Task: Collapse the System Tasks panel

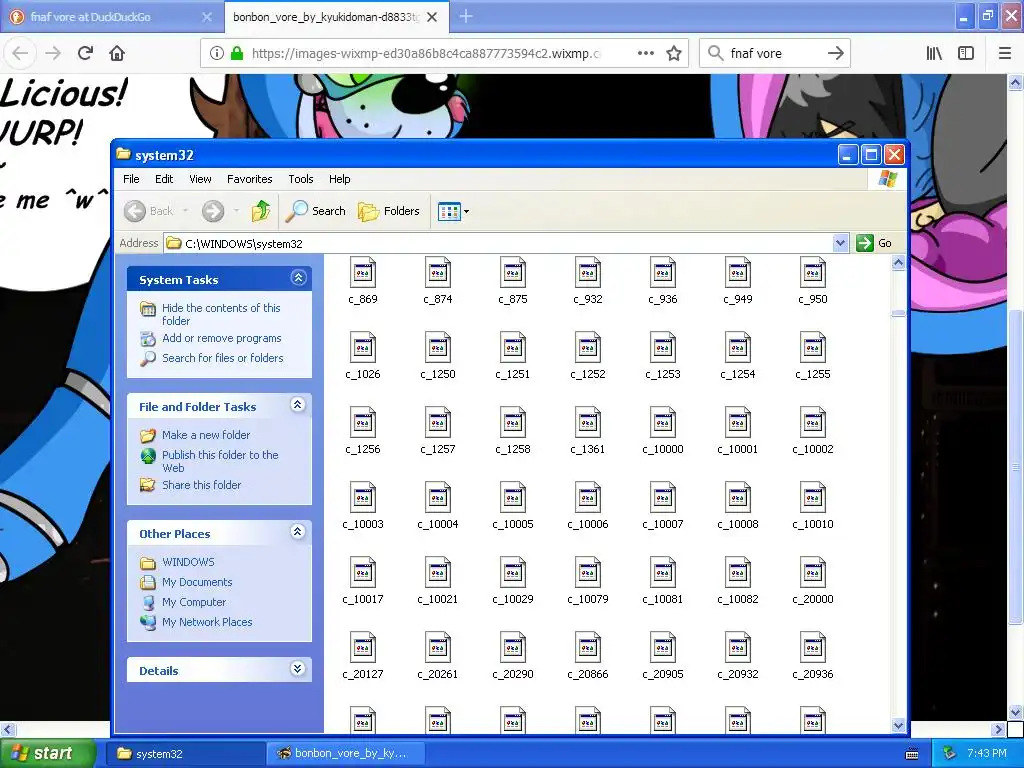Action: pos(298,278)
